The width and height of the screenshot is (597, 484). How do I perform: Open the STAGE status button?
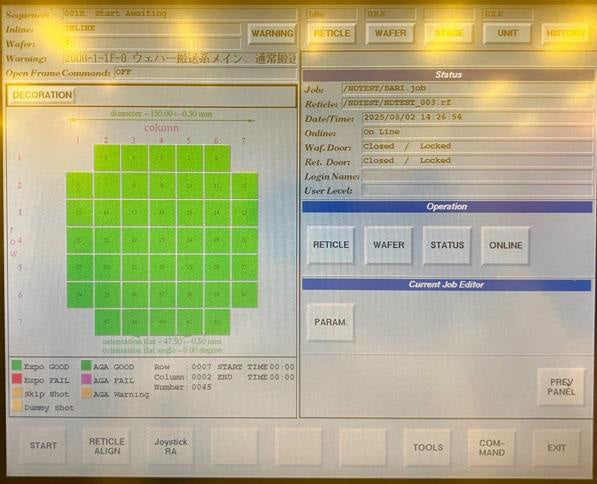point(449,34)
